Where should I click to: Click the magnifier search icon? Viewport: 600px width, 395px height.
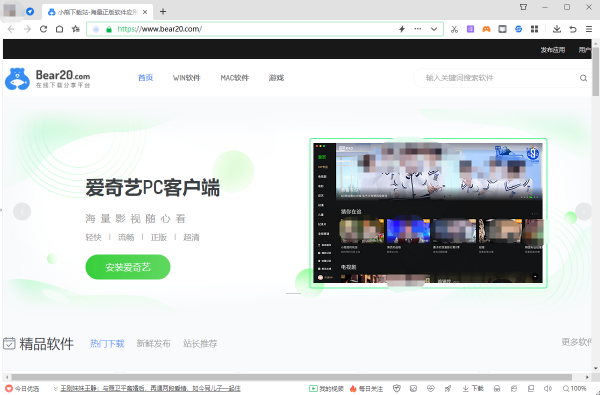coord(583,78)
